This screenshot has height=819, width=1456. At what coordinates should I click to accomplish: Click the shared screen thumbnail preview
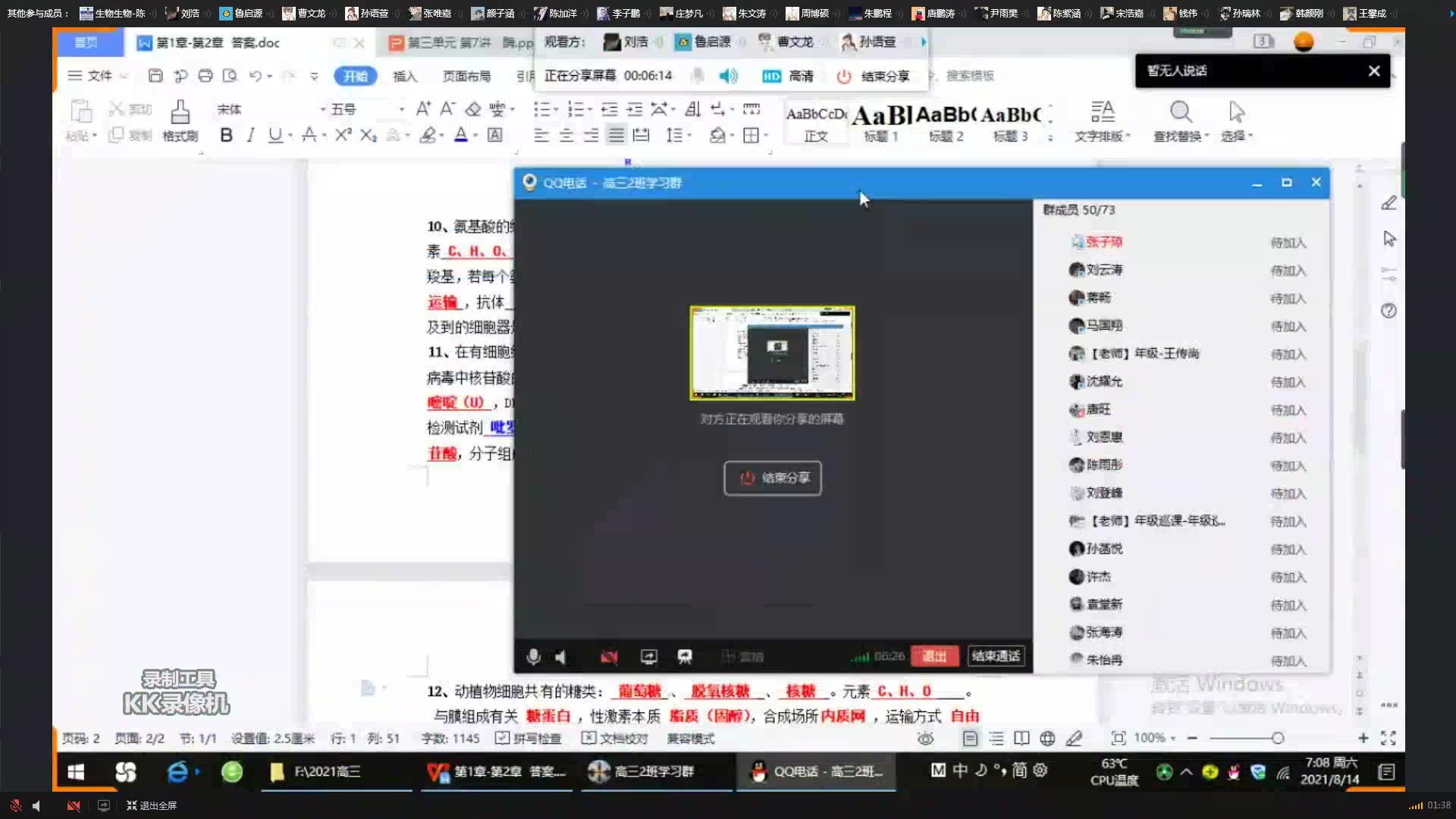click(772, 353)
